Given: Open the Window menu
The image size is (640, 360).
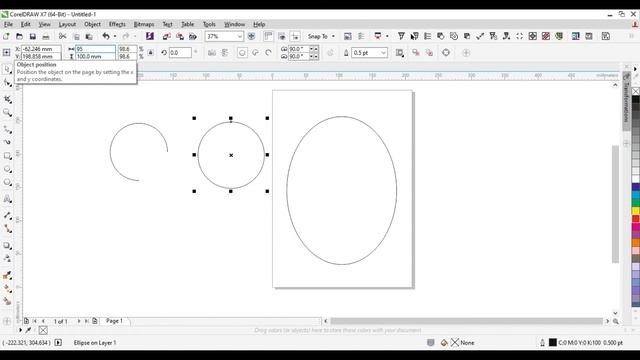Looking at the screenshot, I should (234, 24).
